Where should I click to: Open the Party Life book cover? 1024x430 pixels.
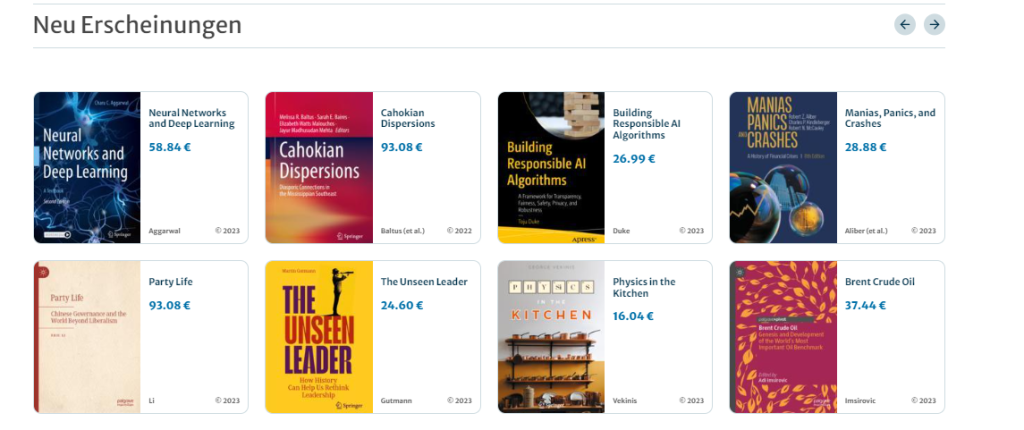[x=87, y=337]
